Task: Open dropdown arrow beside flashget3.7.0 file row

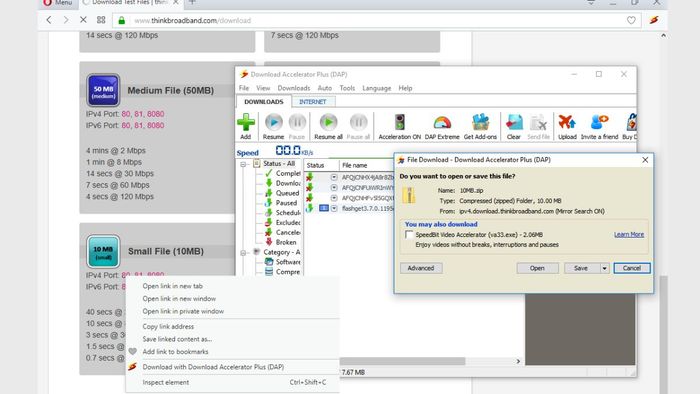Action: tap(334, 208)
